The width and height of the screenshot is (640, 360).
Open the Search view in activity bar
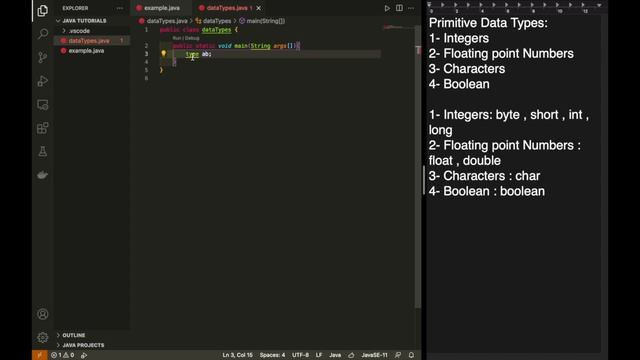click(42, 33)
